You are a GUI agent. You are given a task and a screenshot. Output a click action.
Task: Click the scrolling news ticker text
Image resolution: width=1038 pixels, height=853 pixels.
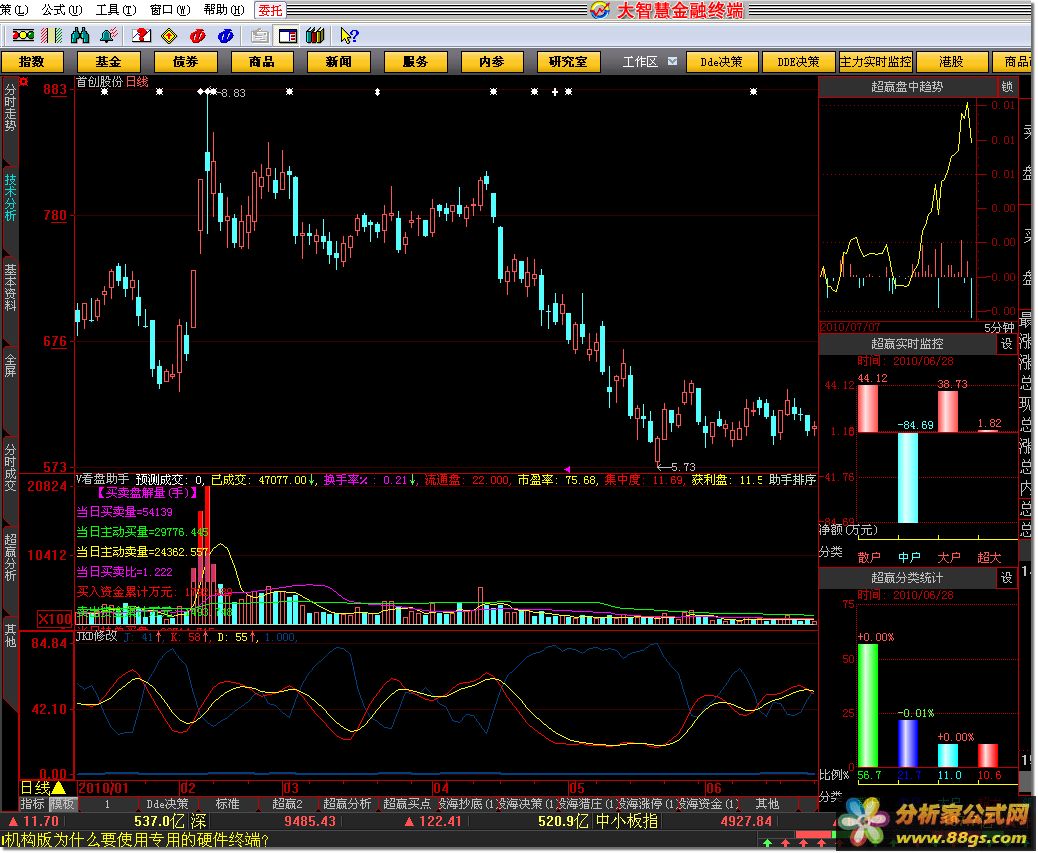(135, 840)
